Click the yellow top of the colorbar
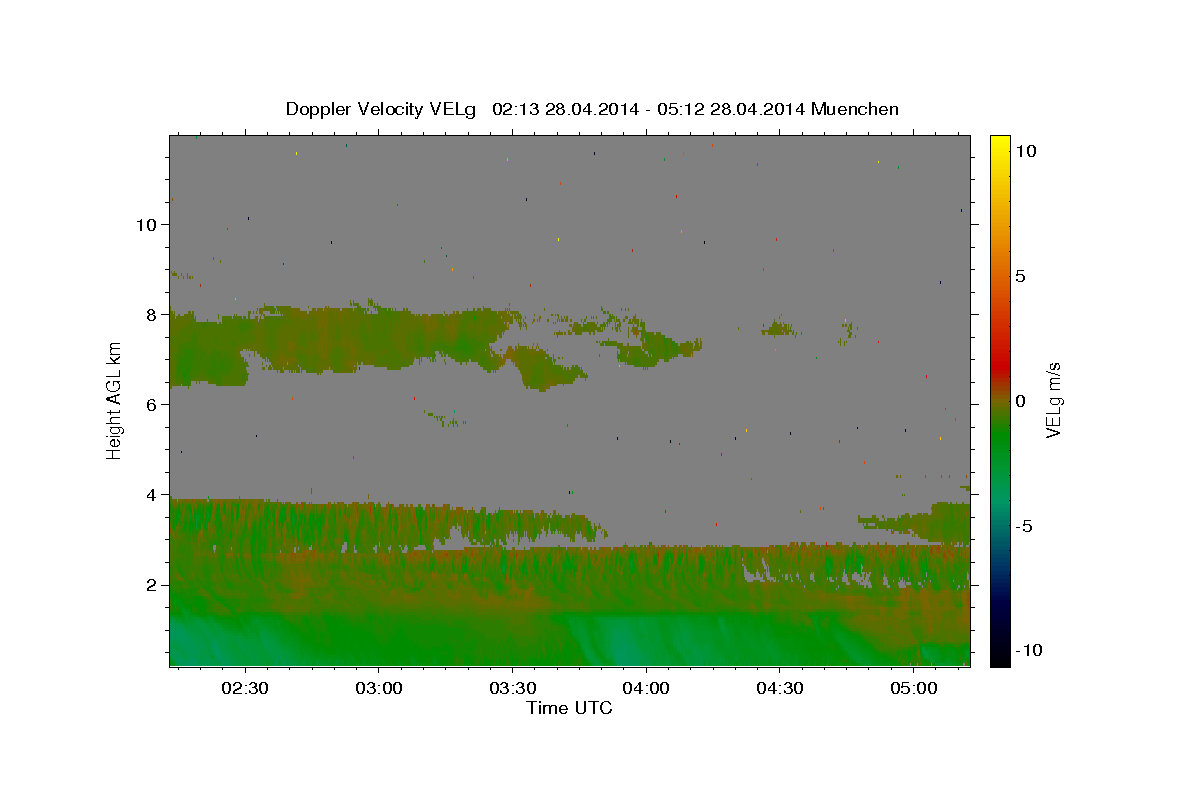This screenshot has height=800, width=1200. [1000, 145]
